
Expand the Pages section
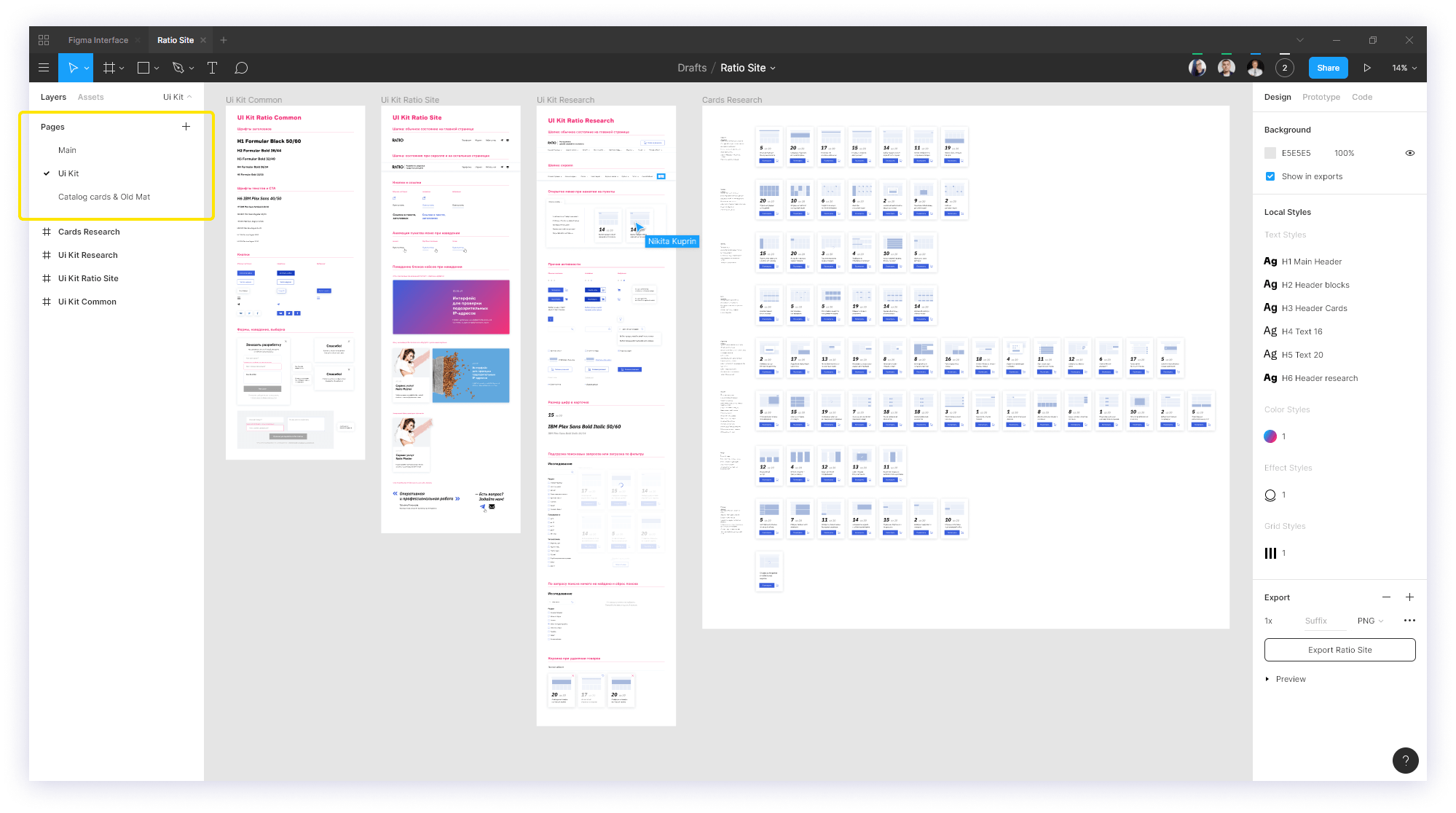tap(52, 126)
